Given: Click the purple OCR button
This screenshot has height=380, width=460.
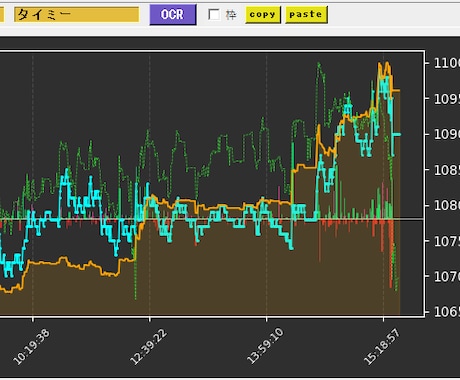Looking at the screenshot, I should (173, 15).
